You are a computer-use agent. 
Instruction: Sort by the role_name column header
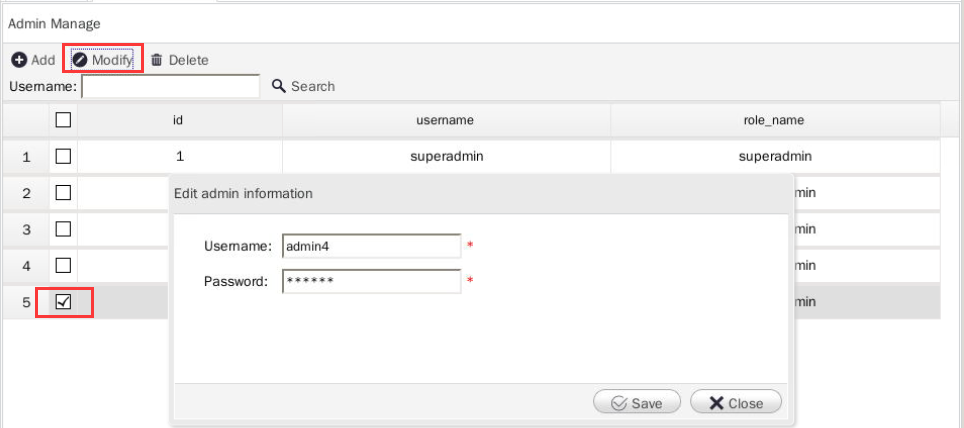click(775, 120)
